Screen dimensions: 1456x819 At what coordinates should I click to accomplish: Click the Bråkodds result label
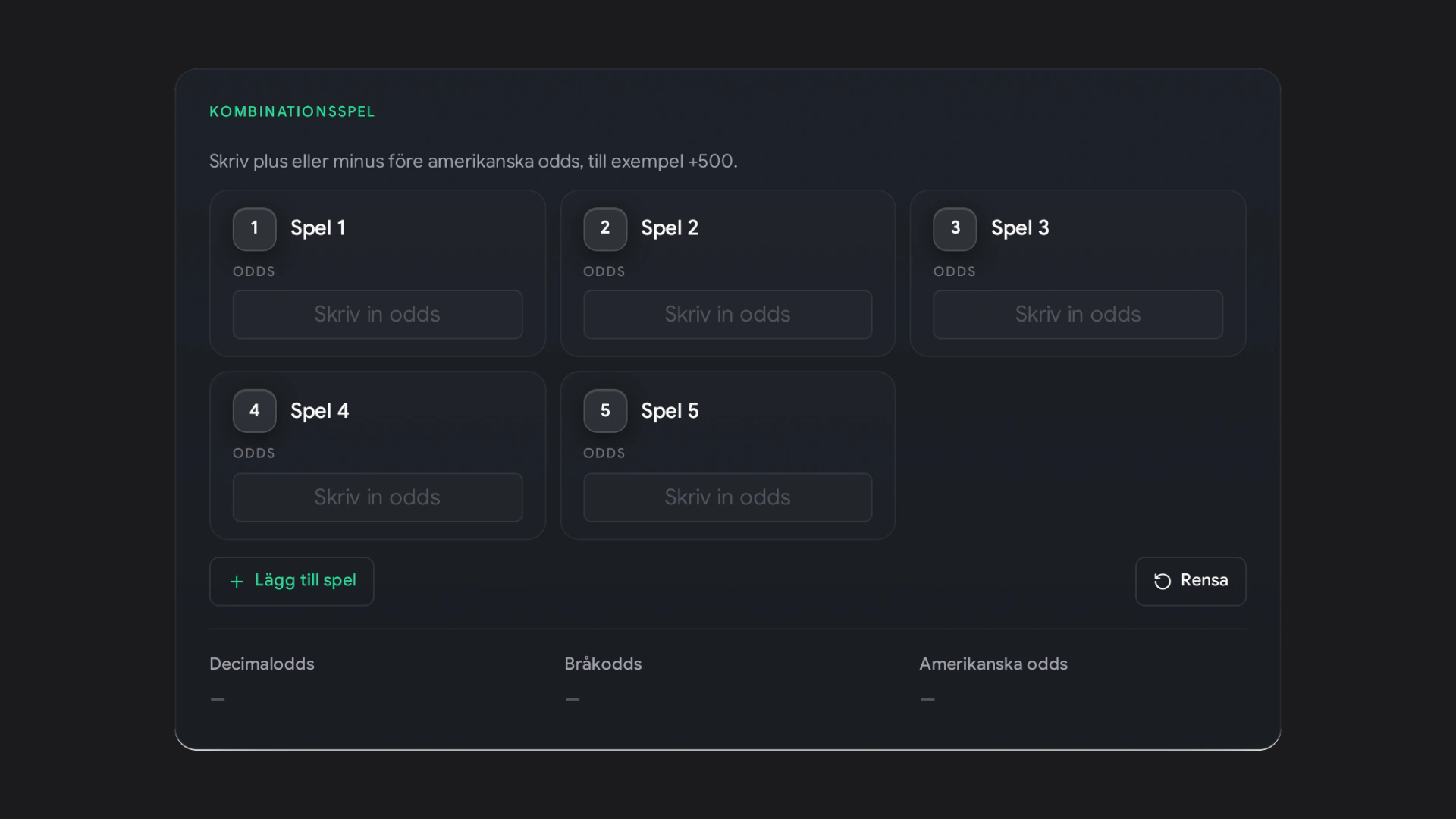pos(603,664)
